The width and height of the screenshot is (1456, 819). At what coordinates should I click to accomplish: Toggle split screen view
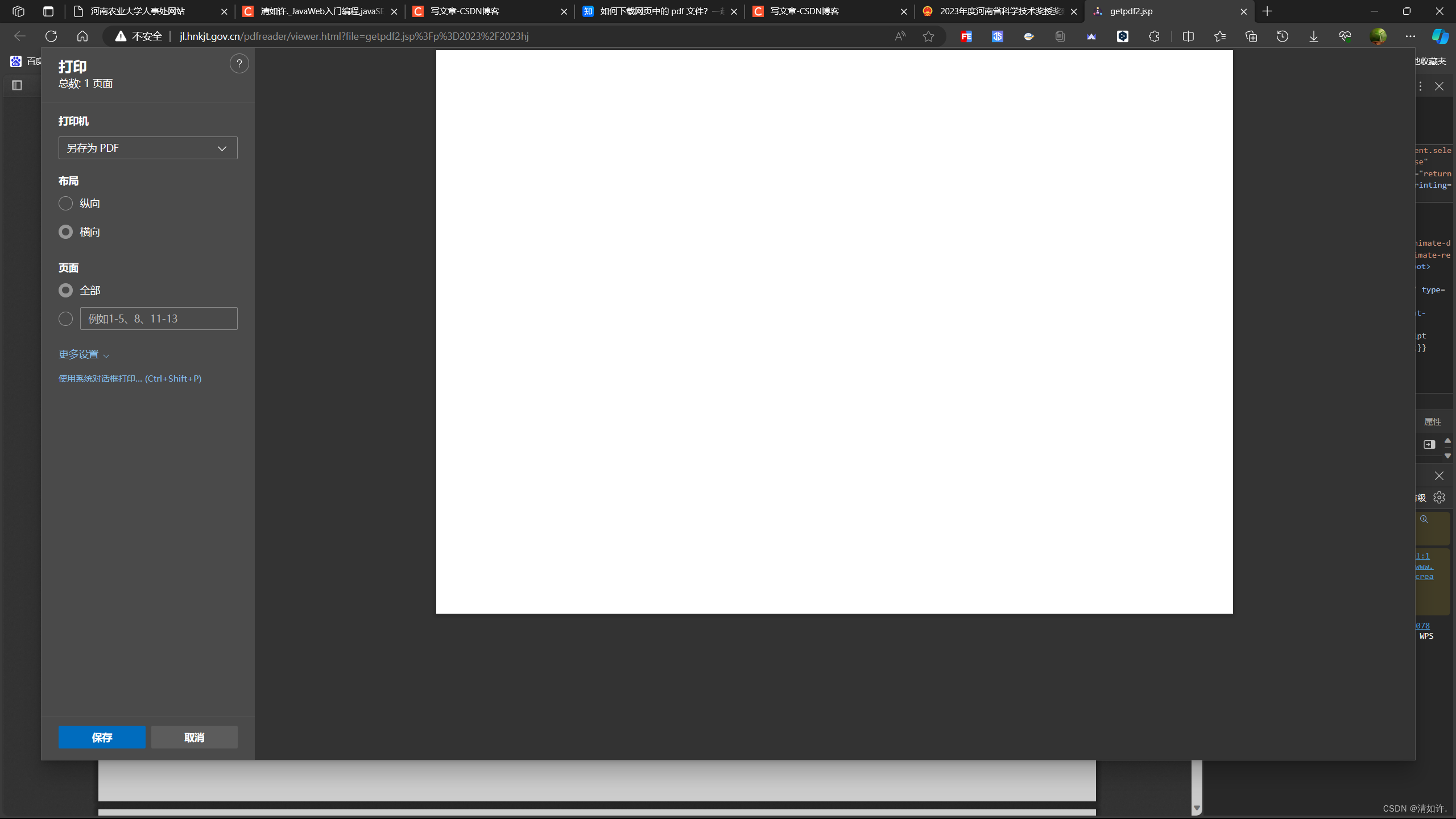click(x=1188, y=36)
